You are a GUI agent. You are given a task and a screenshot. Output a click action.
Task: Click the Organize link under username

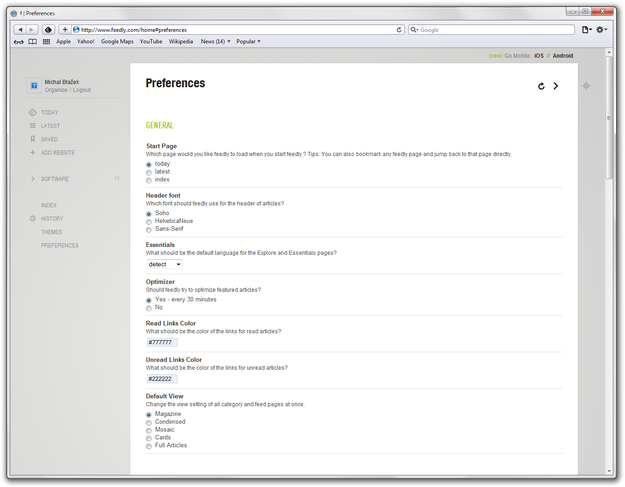(56, 90)
